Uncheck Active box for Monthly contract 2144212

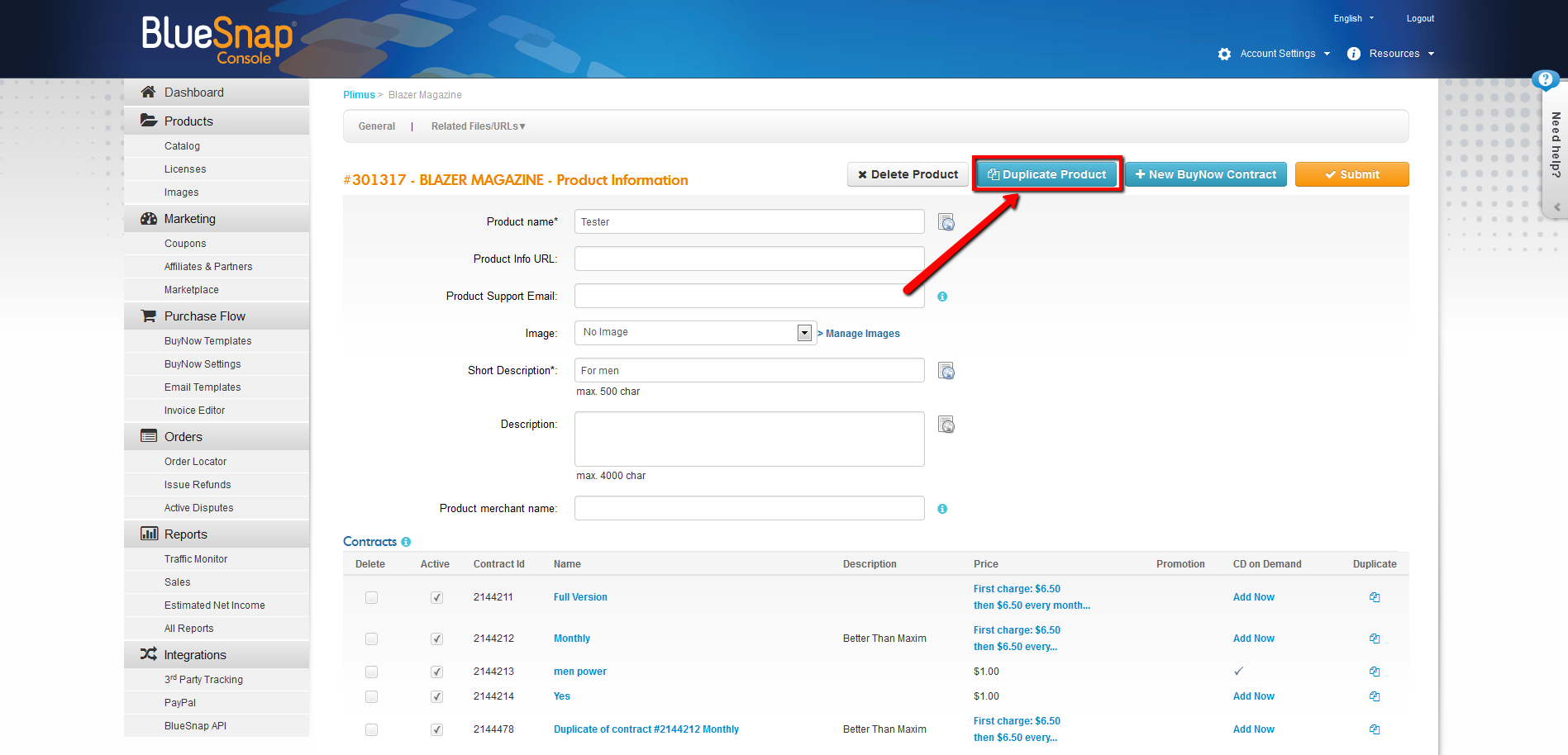[x=436, y=639]
